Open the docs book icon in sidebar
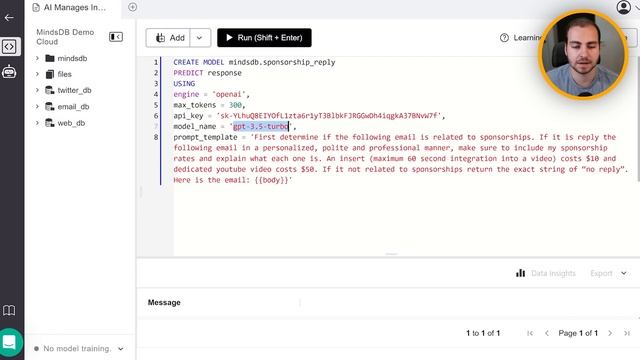Screen dimensions: 640x360 point(9,310)
